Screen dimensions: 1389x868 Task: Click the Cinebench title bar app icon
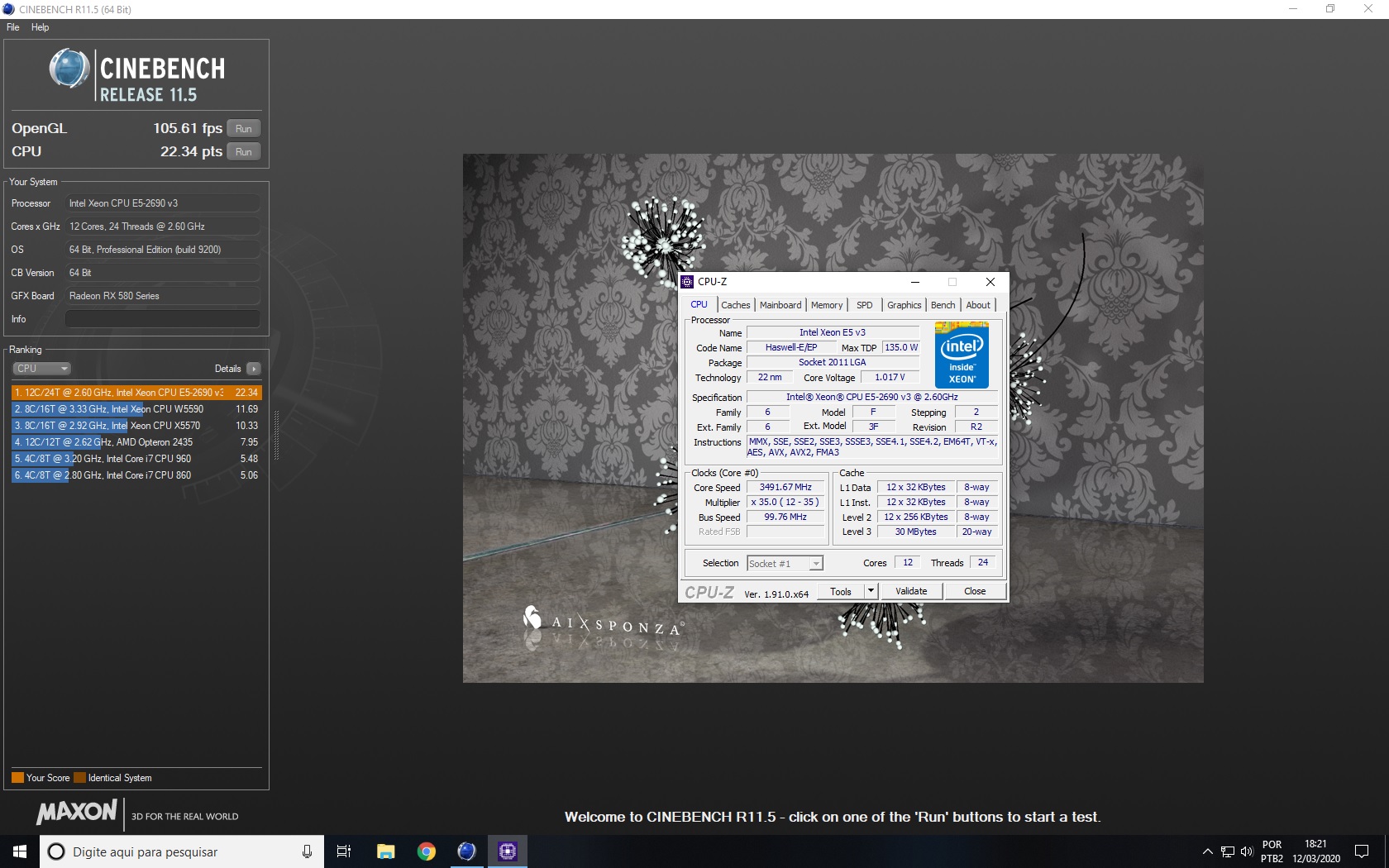click(x=9, y=9)
